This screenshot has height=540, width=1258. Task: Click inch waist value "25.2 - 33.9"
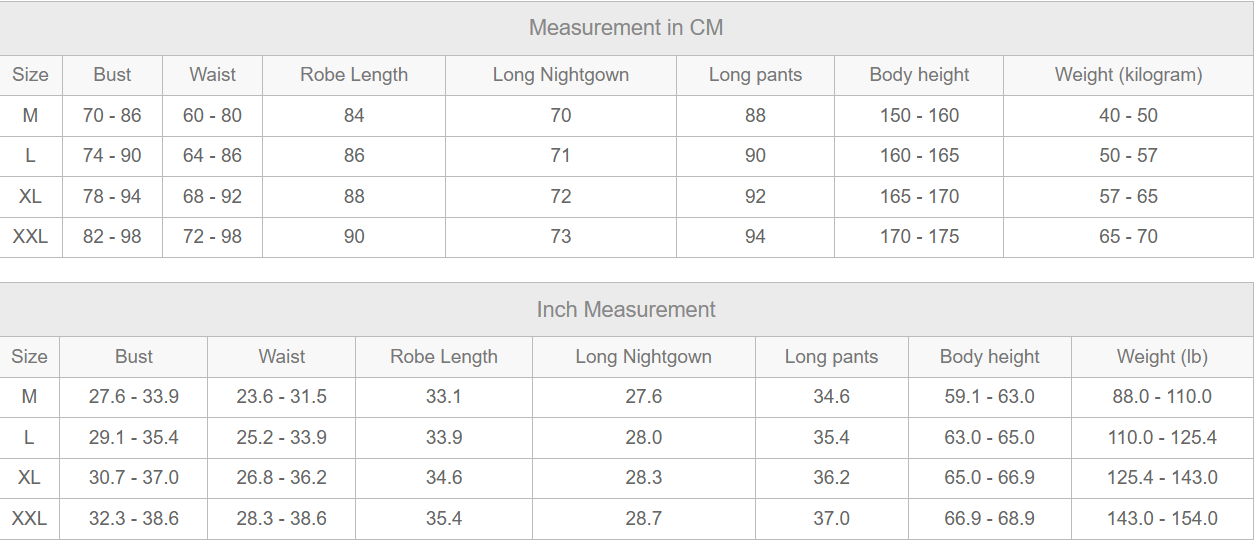(281, 438)
